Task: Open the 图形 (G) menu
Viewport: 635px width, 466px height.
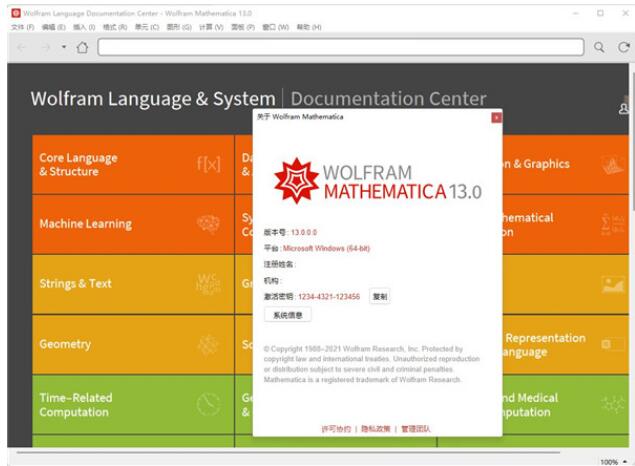Action: click(x=179, y=27)
